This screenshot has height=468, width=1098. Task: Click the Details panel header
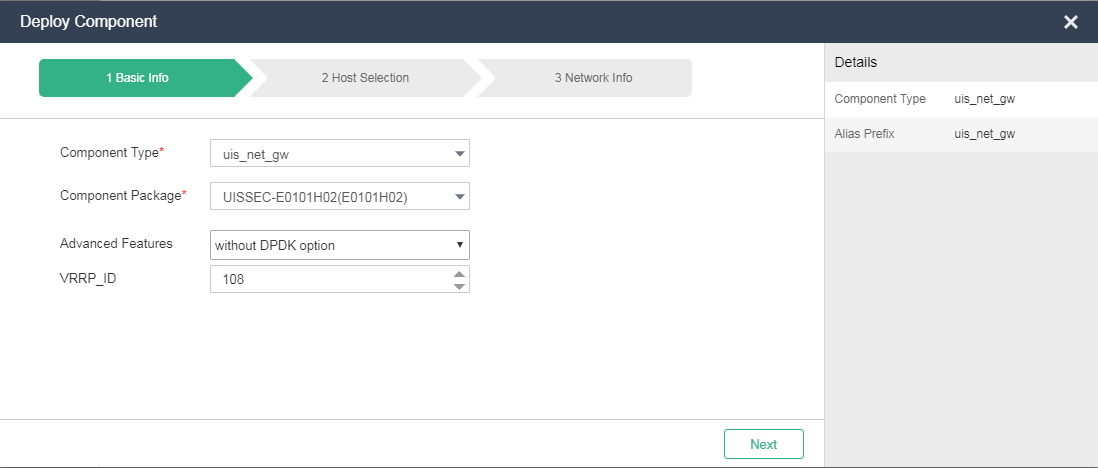tap(960, 62)
